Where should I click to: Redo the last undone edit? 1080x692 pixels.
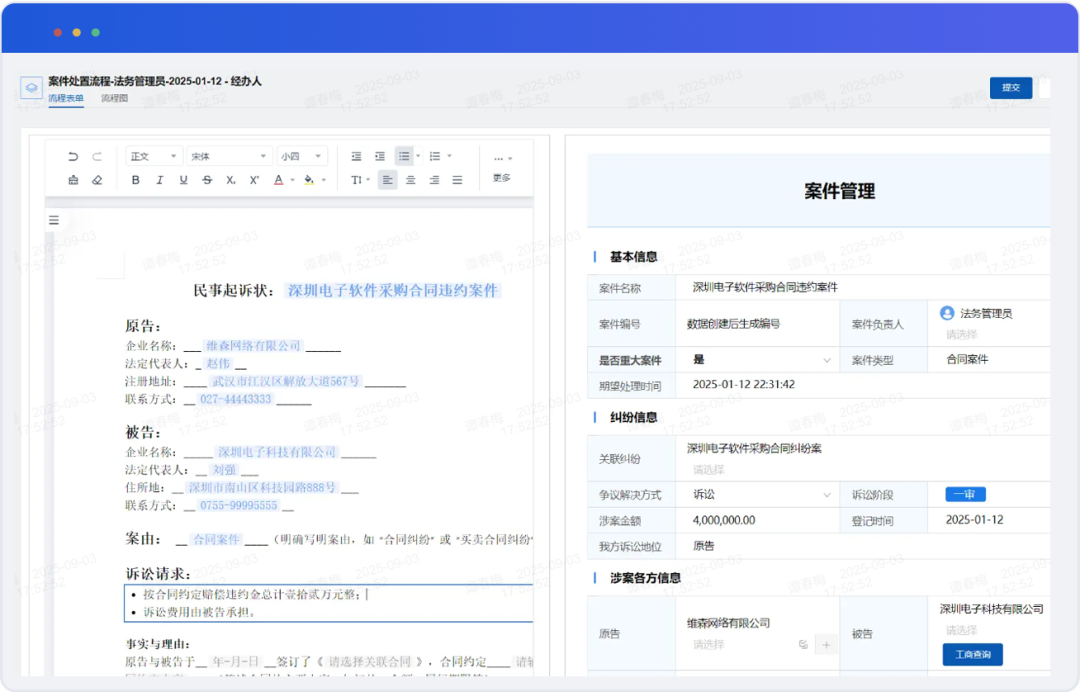[x=97, y=156]
